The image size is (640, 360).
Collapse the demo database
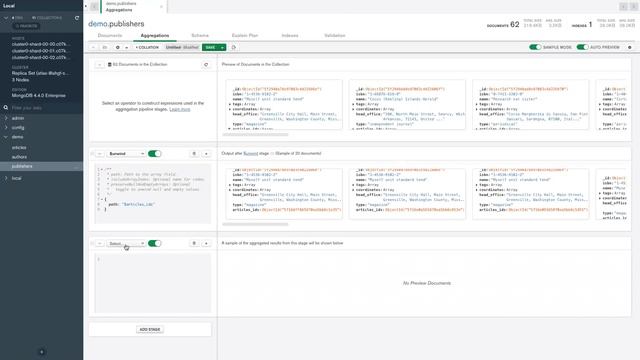pos(6,137)
